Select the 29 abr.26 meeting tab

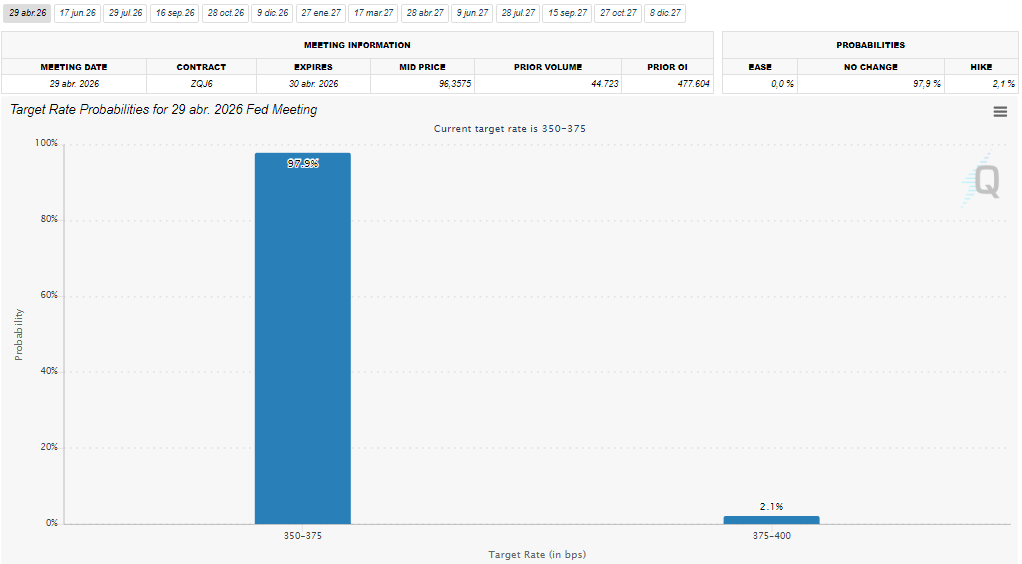pos(27,13)
